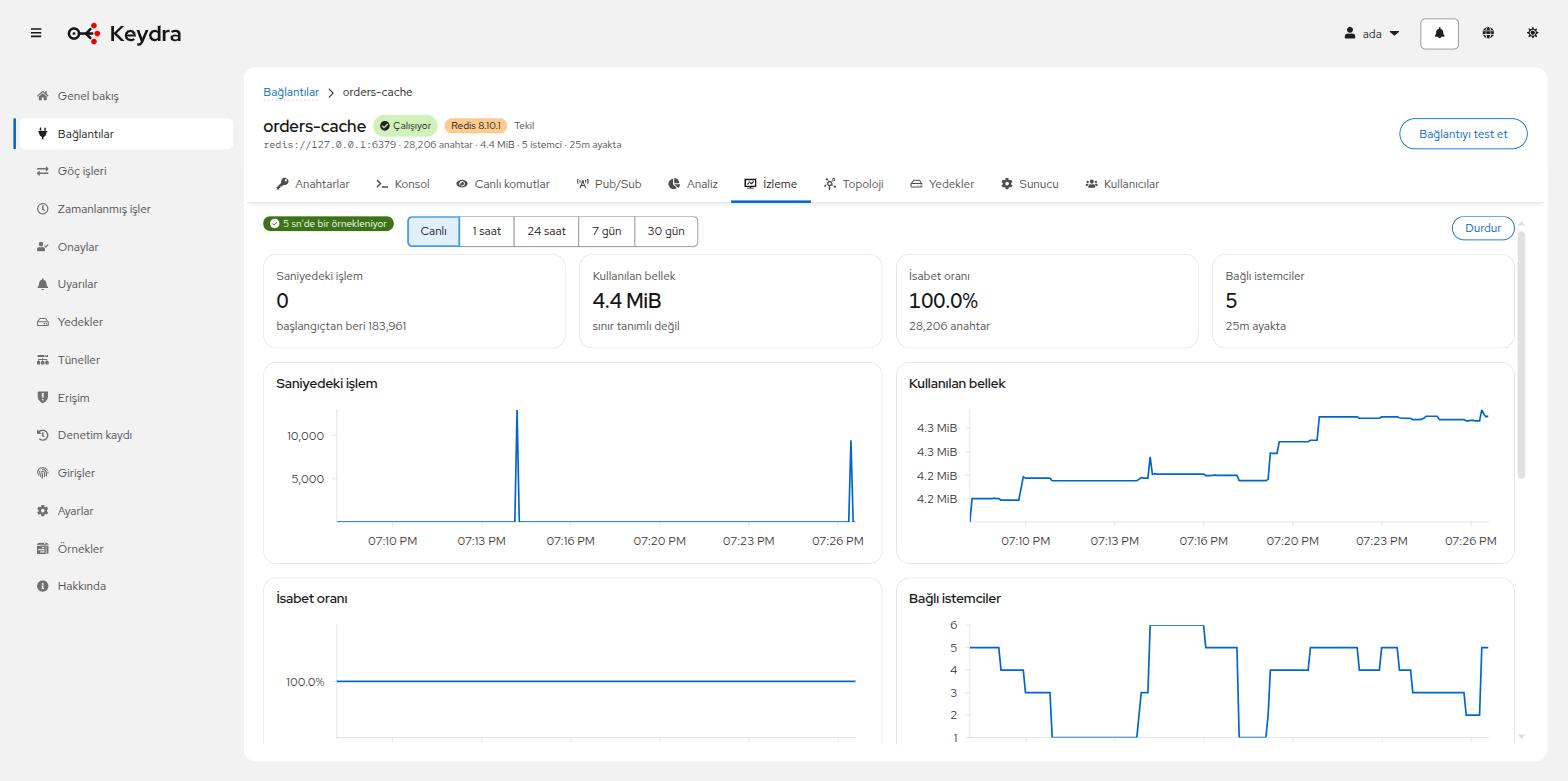Click the Konsol terminal icon
This screenshot has height=781, width=1568.
point(382,184)
